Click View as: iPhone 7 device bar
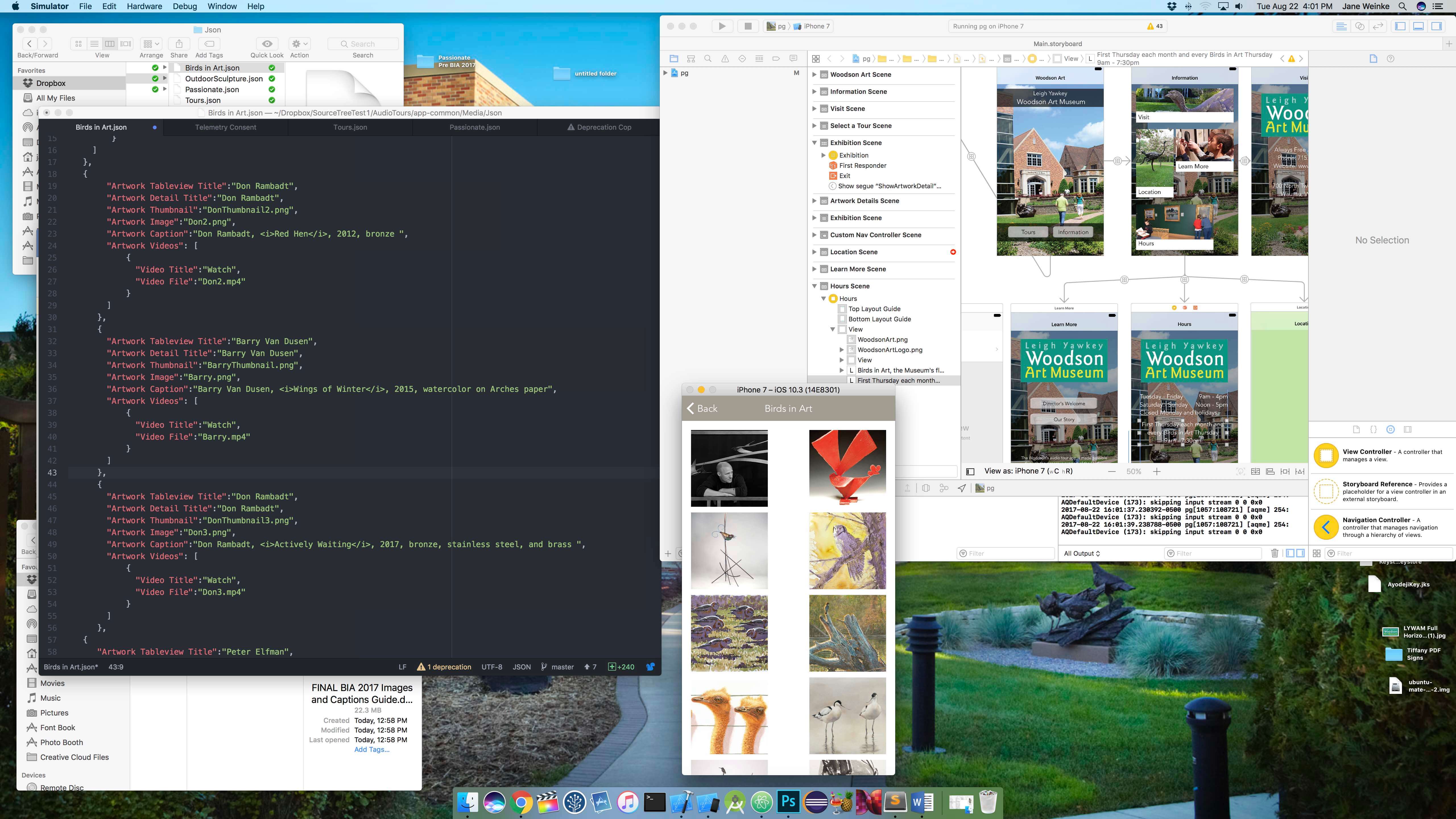The height and width of the screenshot is (819, 1456). (x=1028, y=471)
